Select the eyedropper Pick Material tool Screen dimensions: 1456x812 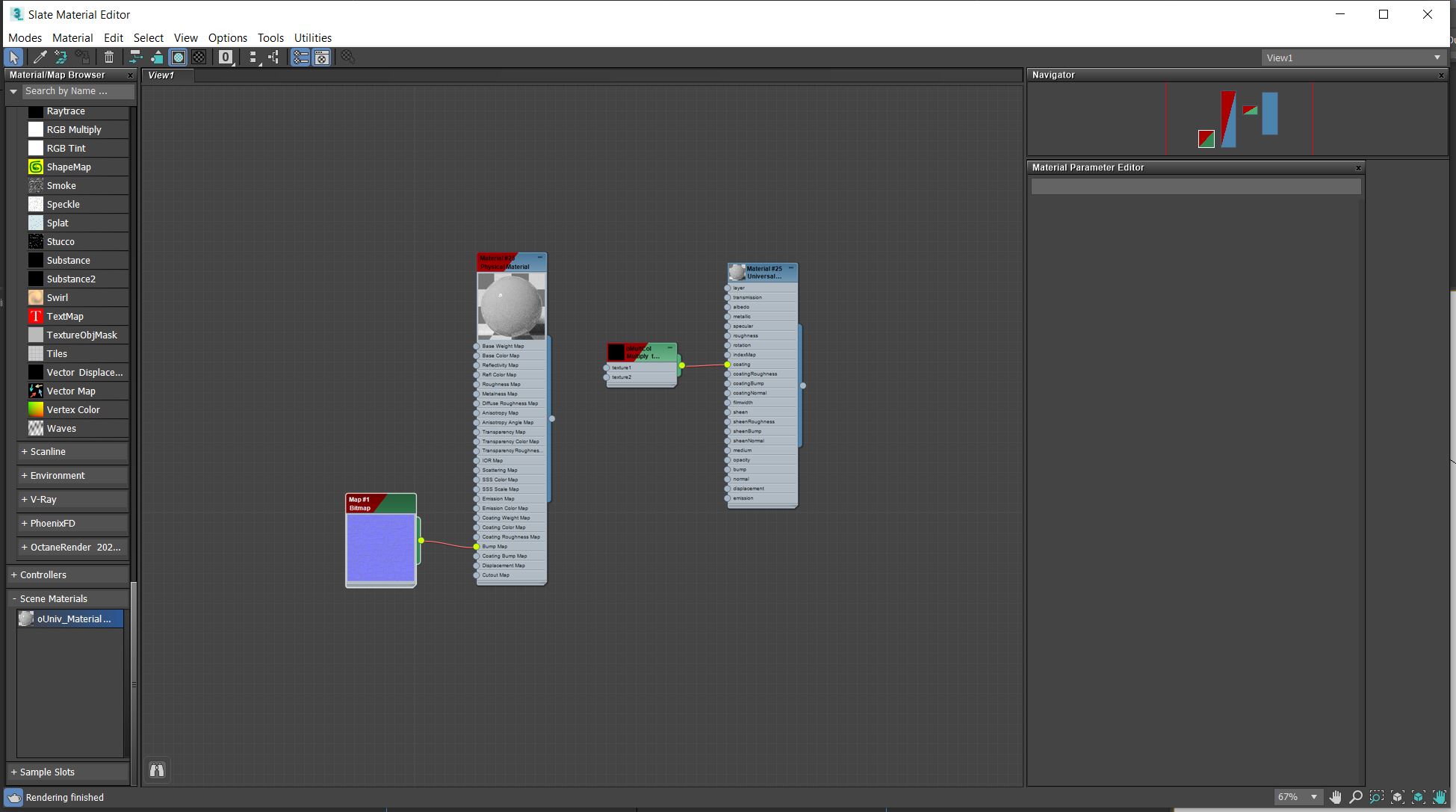(40, 57)
